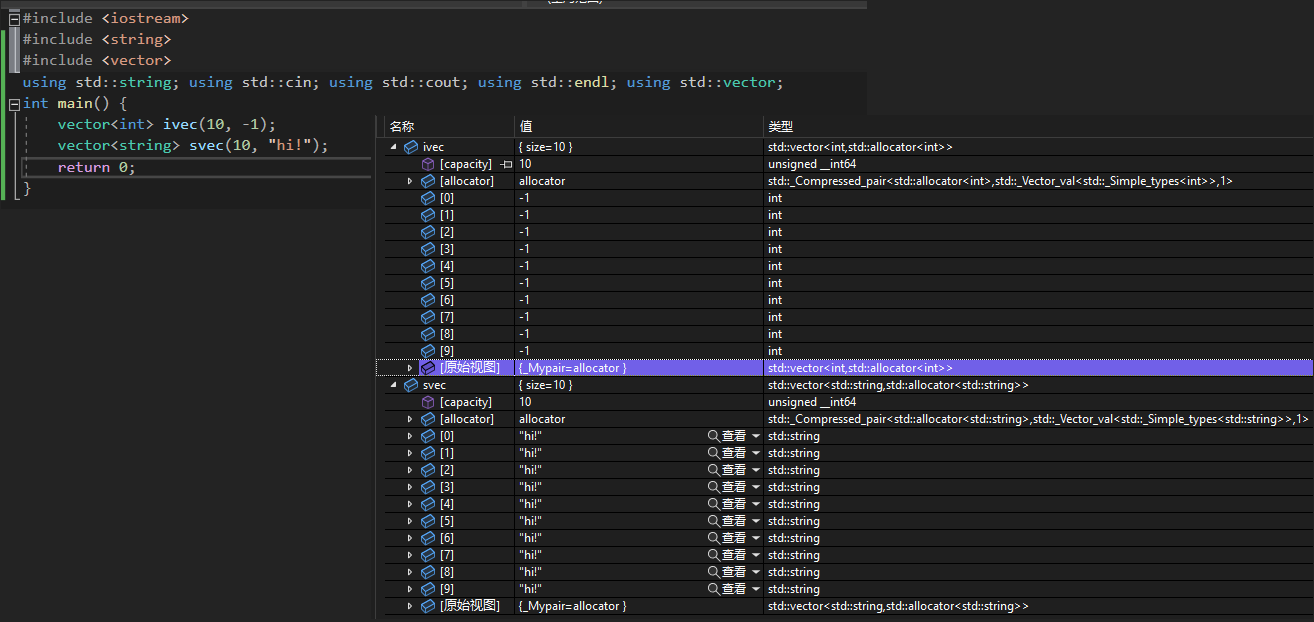Click the magnifier view icon for svec [0]
The width and height of the screenshot is (1314, 622).
click(x=713, y=436)
